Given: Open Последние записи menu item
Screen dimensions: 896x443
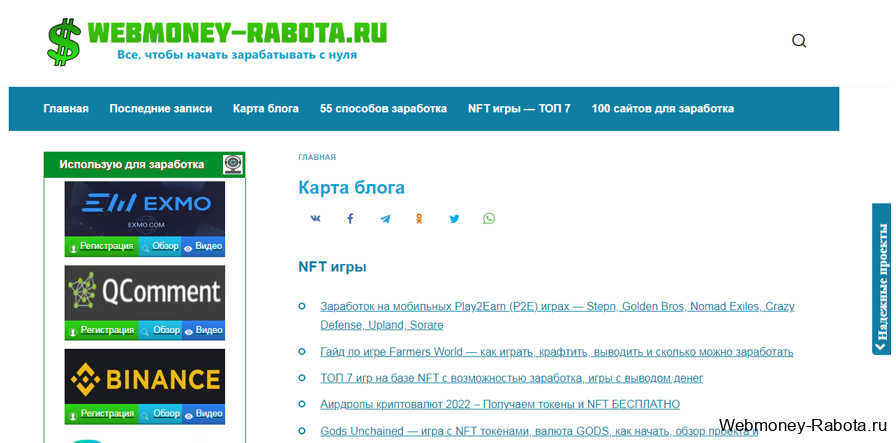Looking at the screenshot, I should (161, 109).
